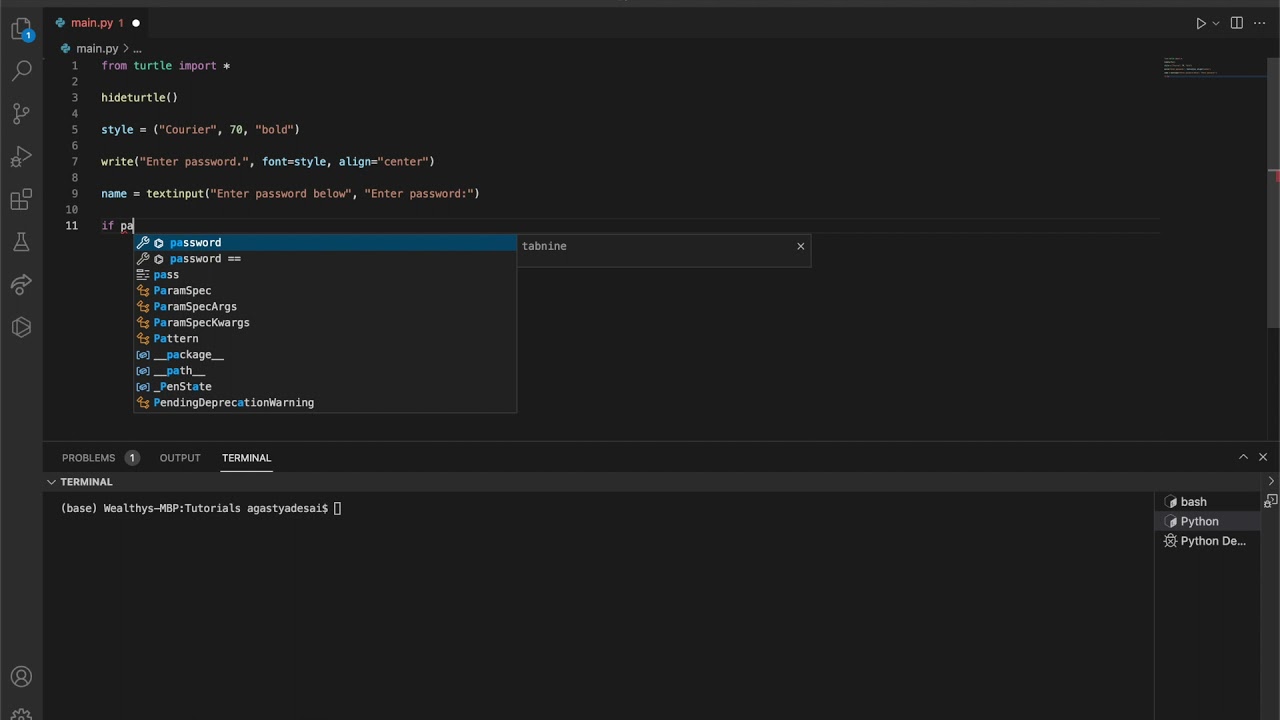Viewport: 1280px width, 720px height.
Task: Click the terminal launch profile icon
Action: (x=1271, y=501)
